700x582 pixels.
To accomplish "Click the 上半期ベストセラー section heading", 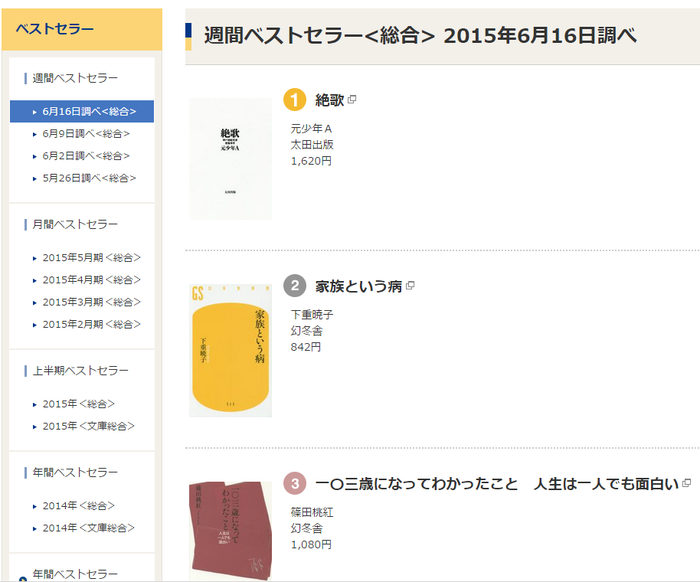I will (80, 371).
